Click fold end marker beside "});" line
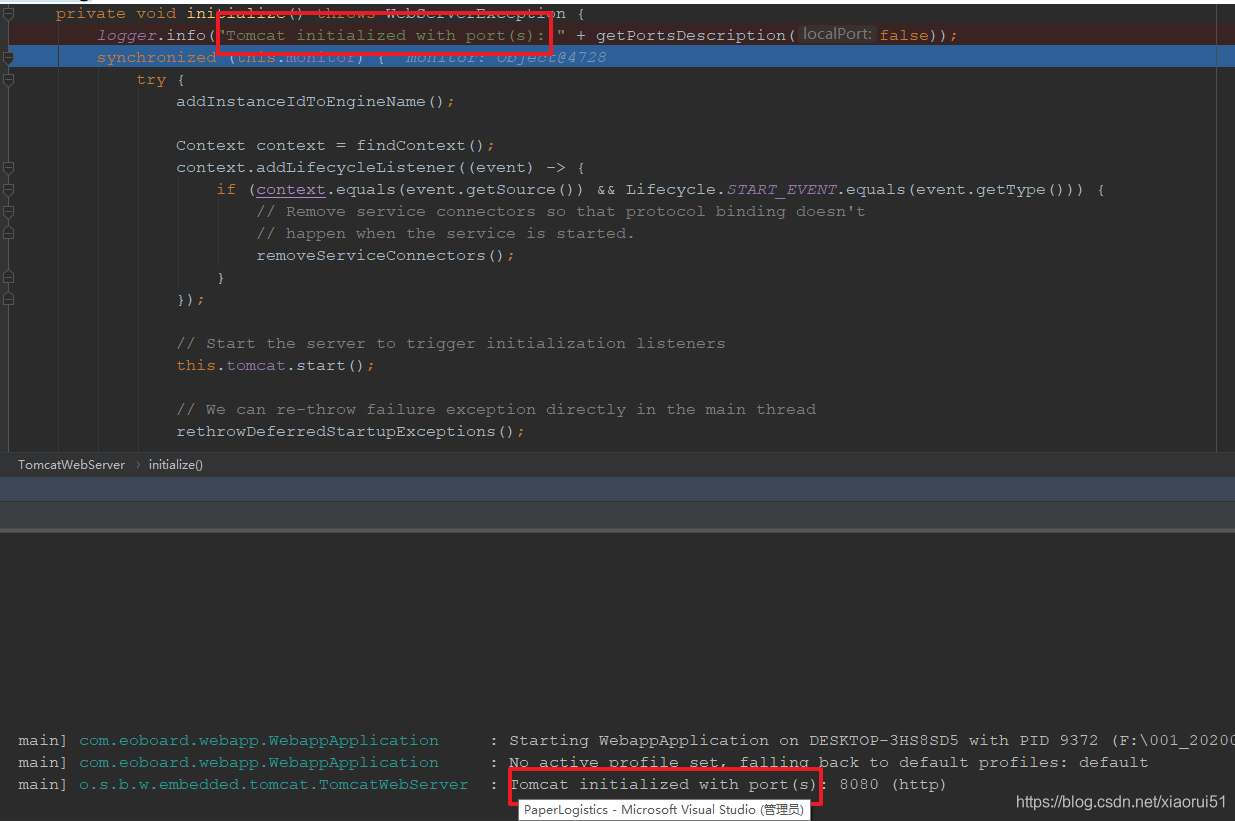 (8, 300)
